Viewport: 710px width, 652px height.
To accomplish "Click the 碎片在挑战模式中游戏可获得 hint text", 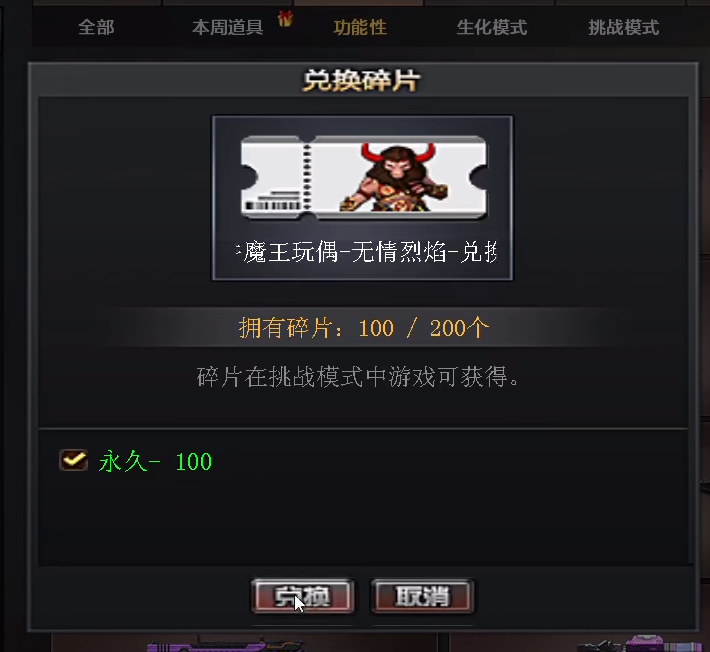I will click(358, 377).
